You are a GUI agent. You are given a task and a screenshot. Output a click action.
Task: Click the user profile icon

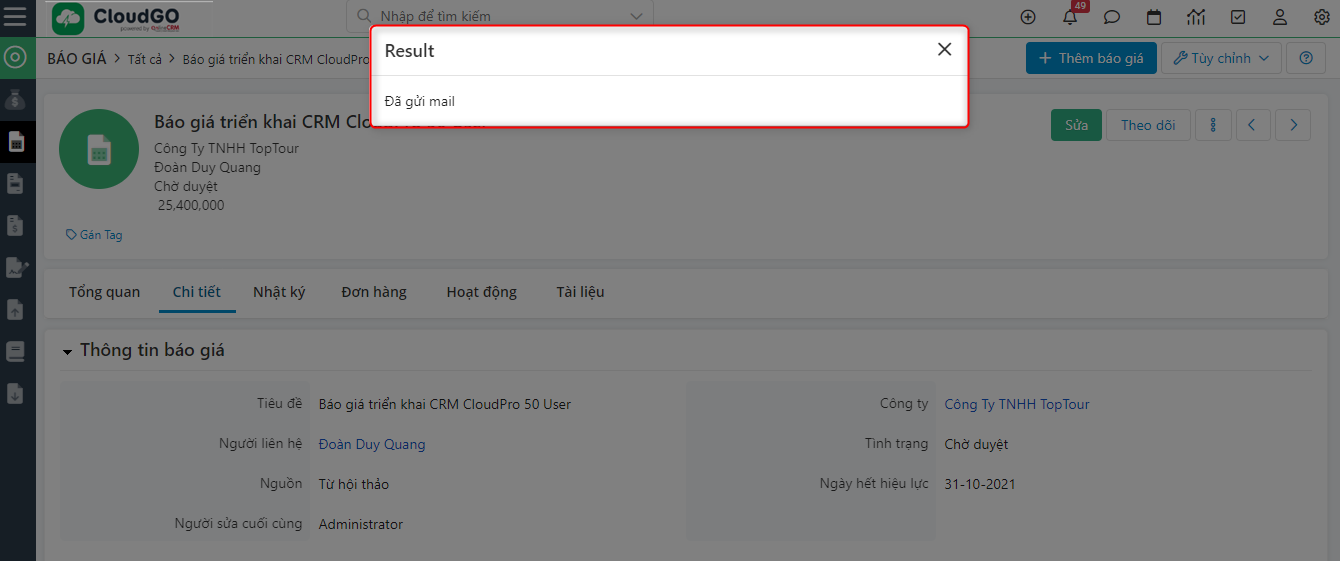[1280, 17]
